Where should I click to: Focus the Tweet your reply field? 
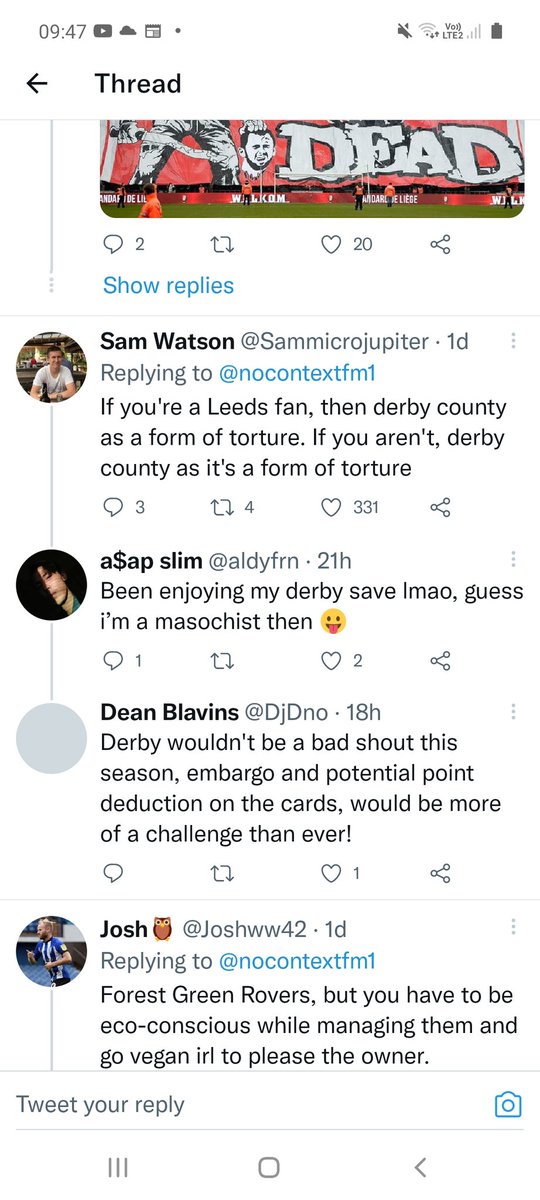[250, 1104]
